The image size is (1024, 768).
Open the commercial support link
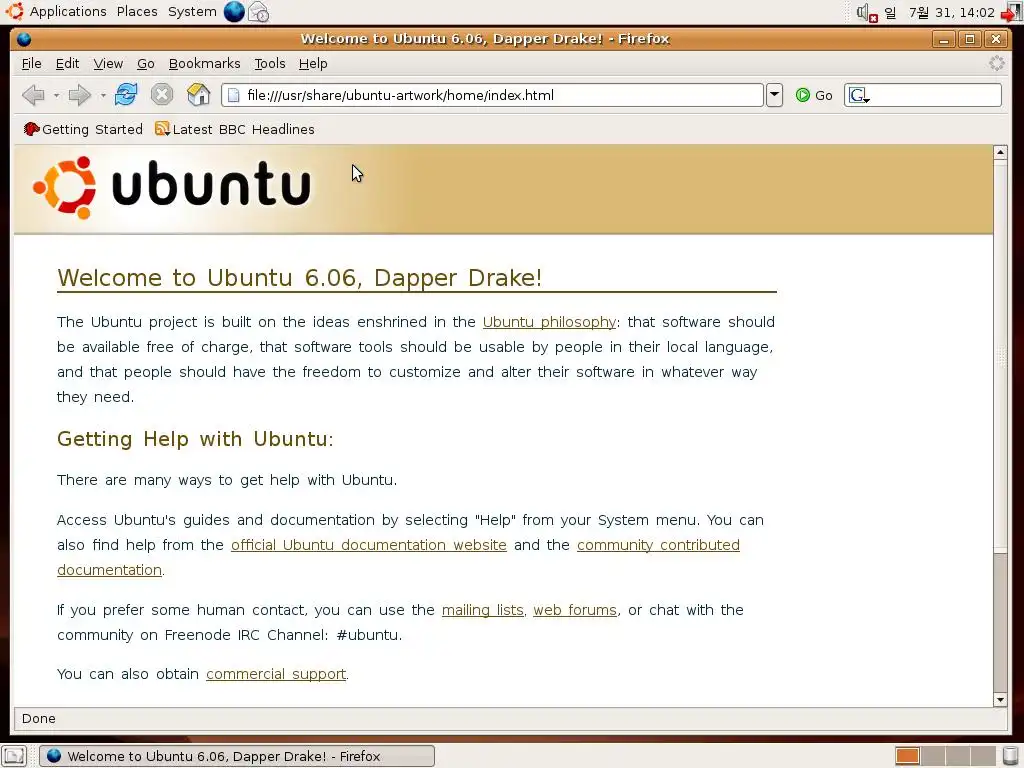click(276, 674)
